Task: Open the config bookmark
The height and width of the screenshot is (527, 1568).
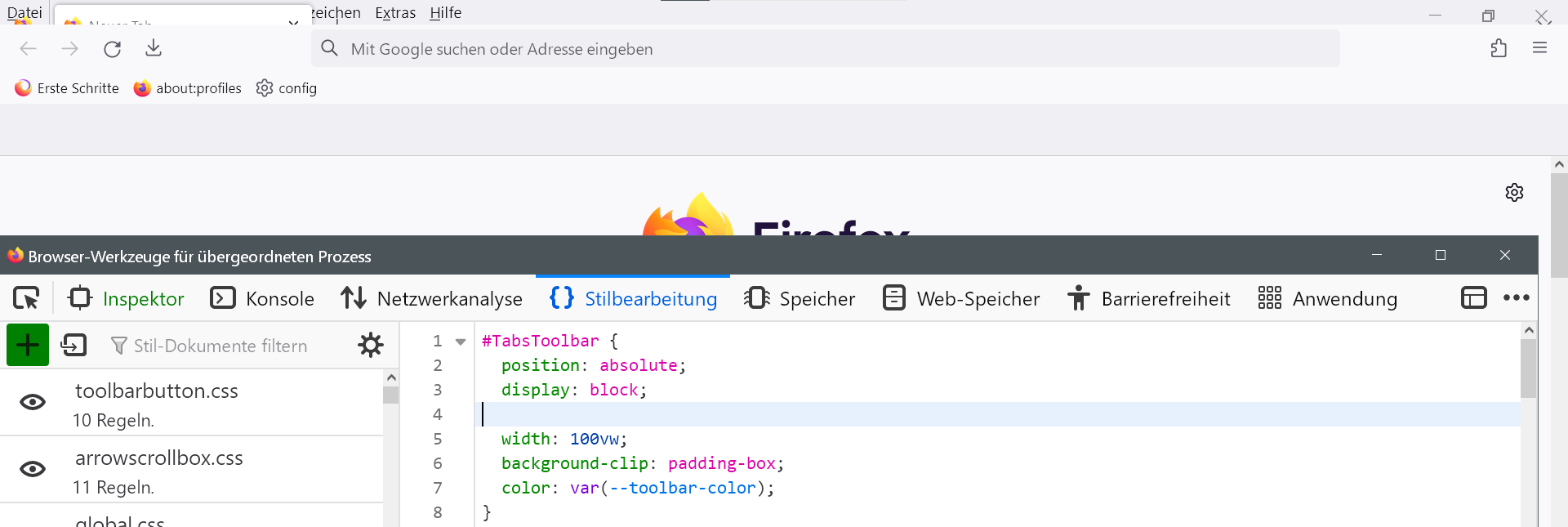Action: [287, 88]
